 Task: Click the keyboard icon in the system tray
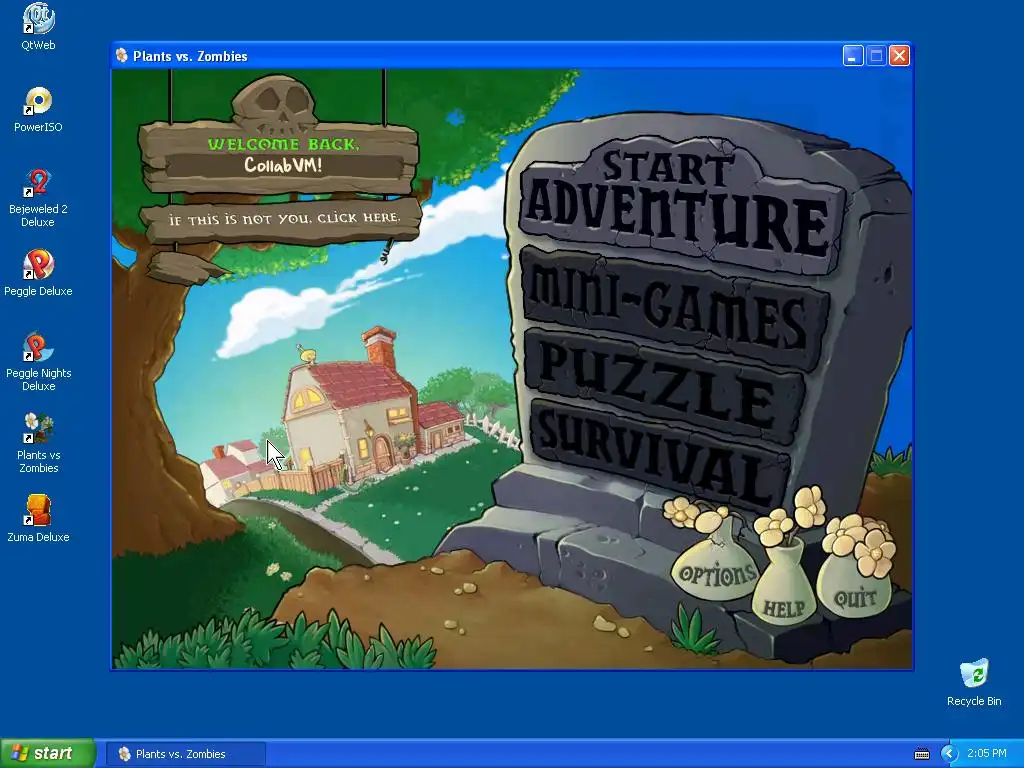coord(921,754)
